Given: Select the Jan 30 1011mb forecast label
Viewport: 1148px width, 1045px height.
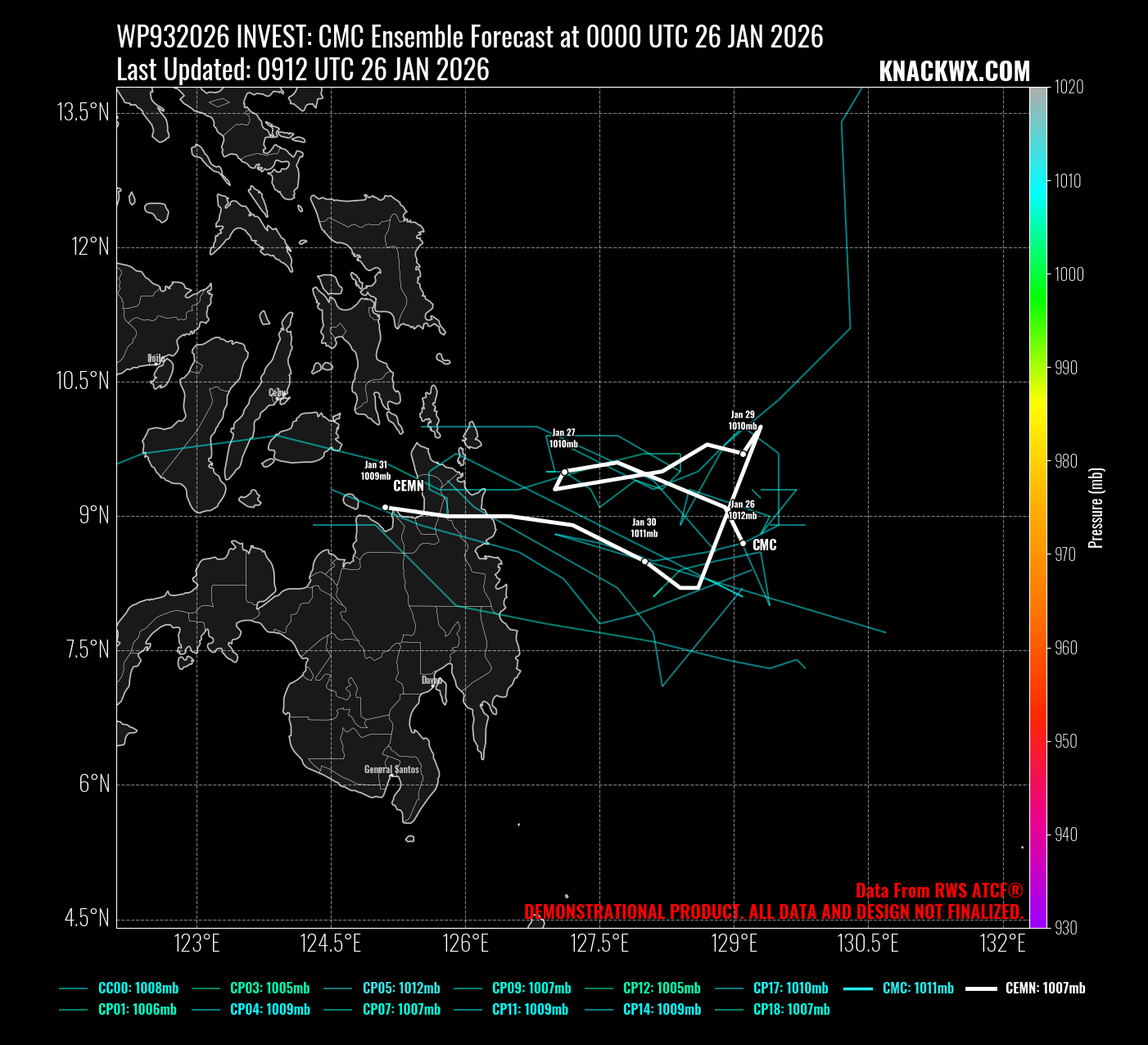Looking at the screenshot, I should point(644,527).
